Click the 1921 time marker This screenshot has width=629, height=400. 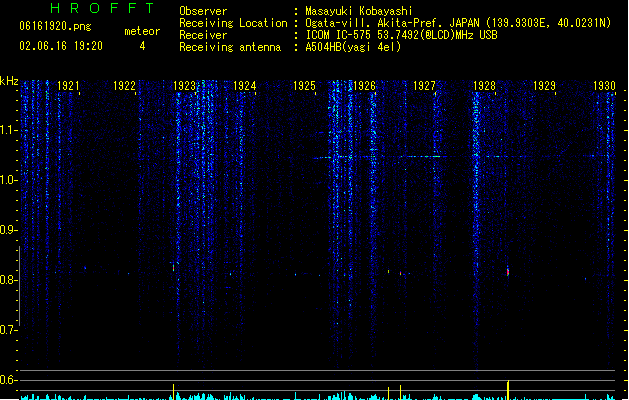click(x=68, y=86)
